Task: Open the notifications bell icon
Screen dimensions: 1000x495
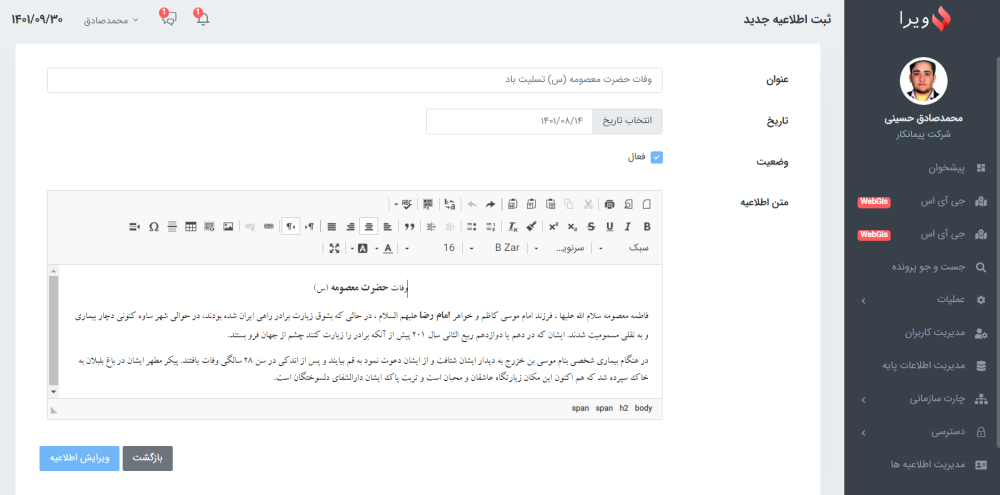Action: coord(202,19)
